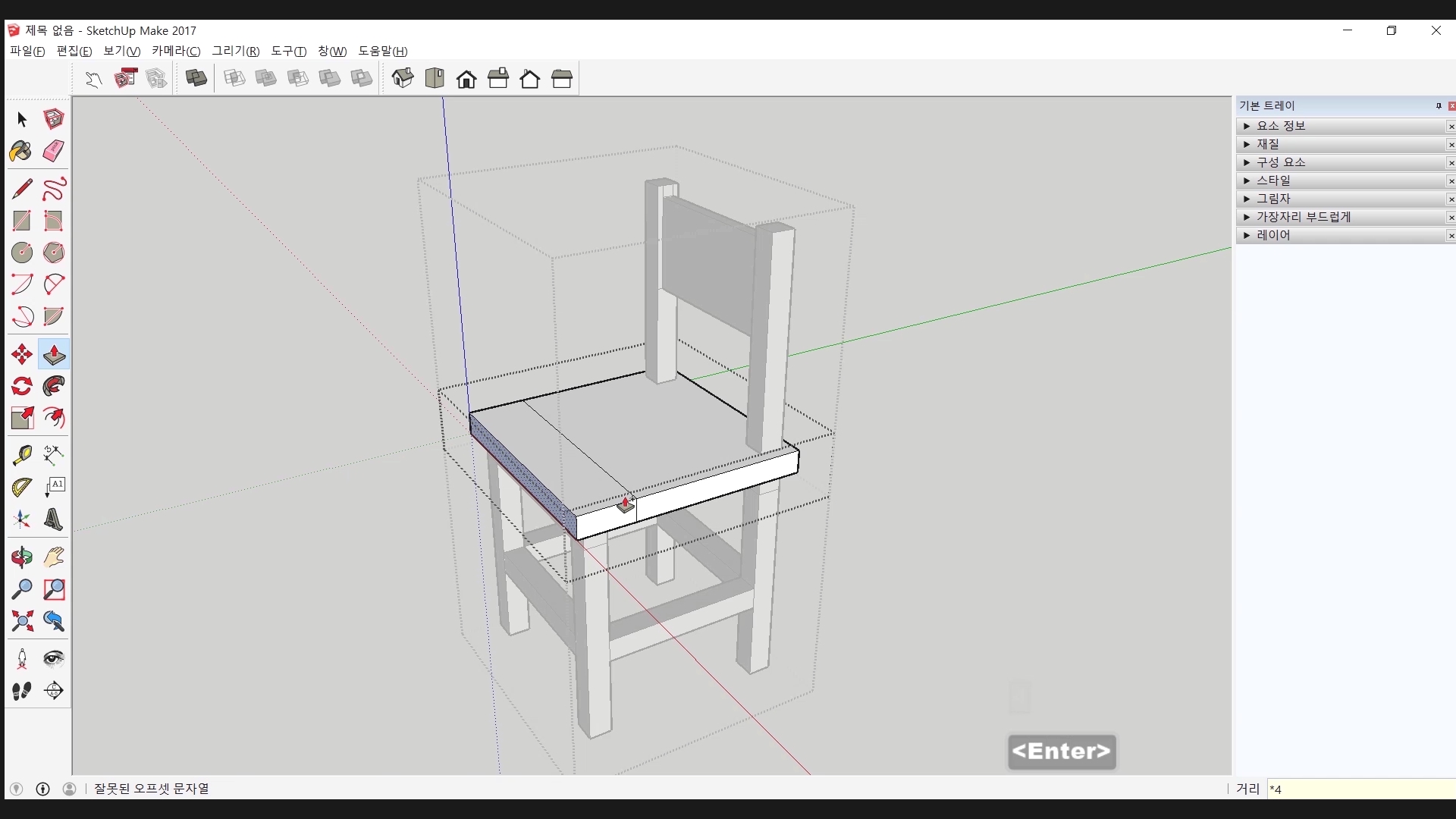Click the Zoom Extents tool
This screenshot has width=1456, height=819.
coord(21,622)
